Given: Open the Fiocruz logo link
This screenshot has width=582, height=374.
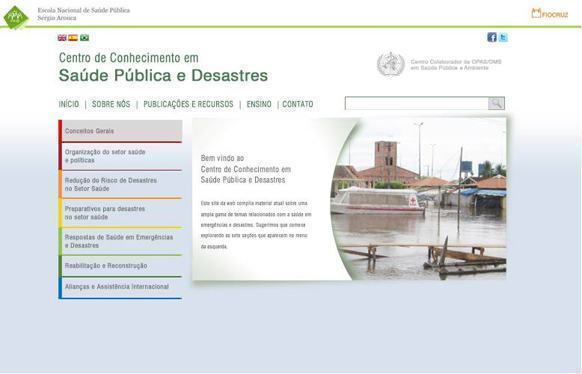Looking at the screenshot, I should (x=550, y=14).
